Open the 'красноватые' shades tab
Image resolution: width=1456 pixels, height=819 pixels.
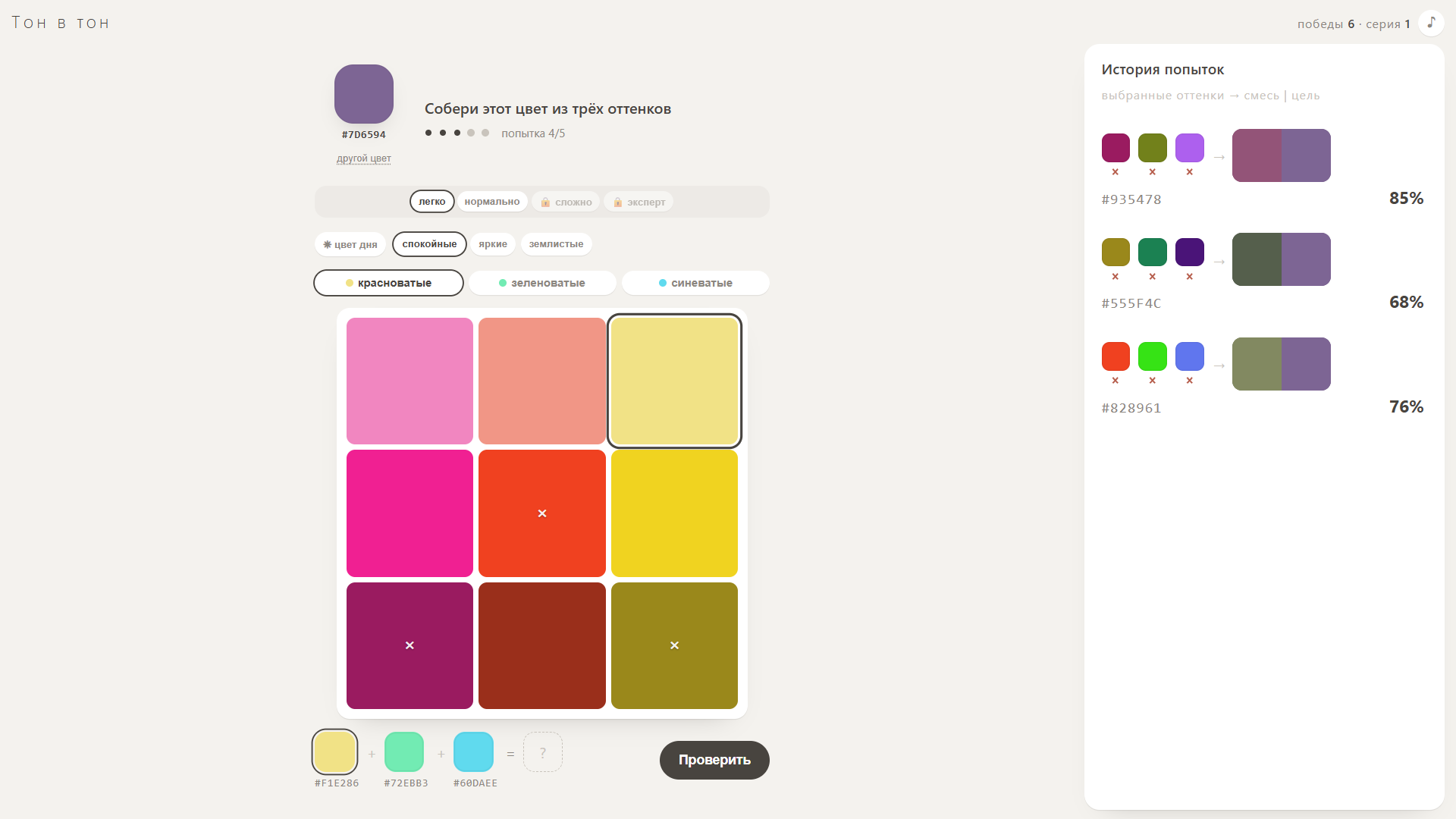click(x=388, y=283)
